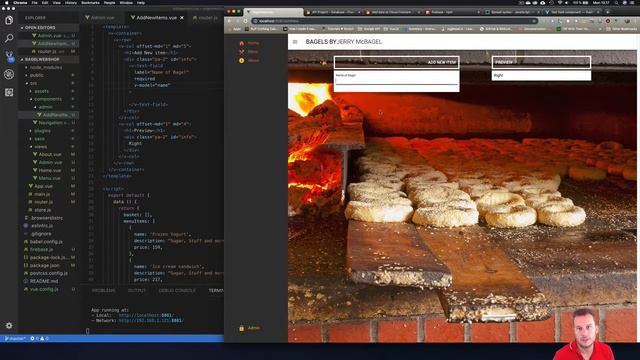
Task: Open File menu in macOS menu bar
Action: tap(34, 3)
